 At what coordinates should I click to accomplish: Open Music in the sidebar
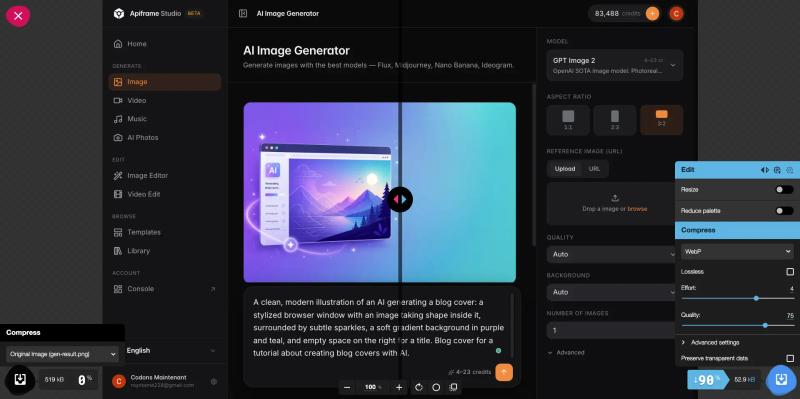coord(164,119)
